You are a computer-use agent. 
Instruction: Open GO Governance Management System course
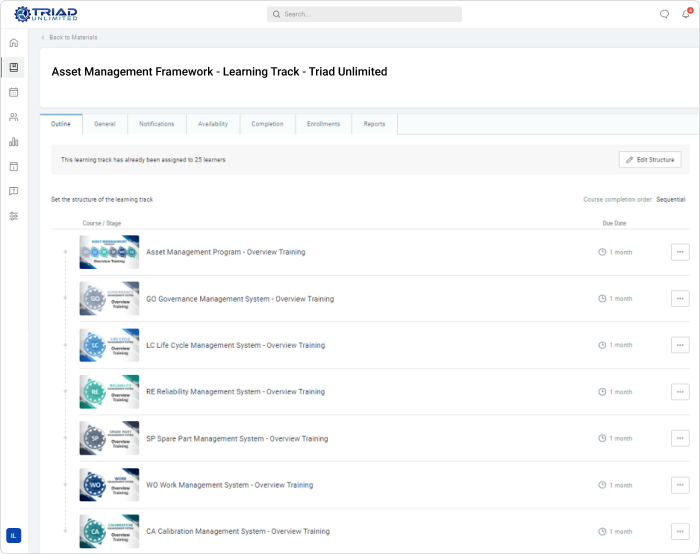(x=240, y=299)
